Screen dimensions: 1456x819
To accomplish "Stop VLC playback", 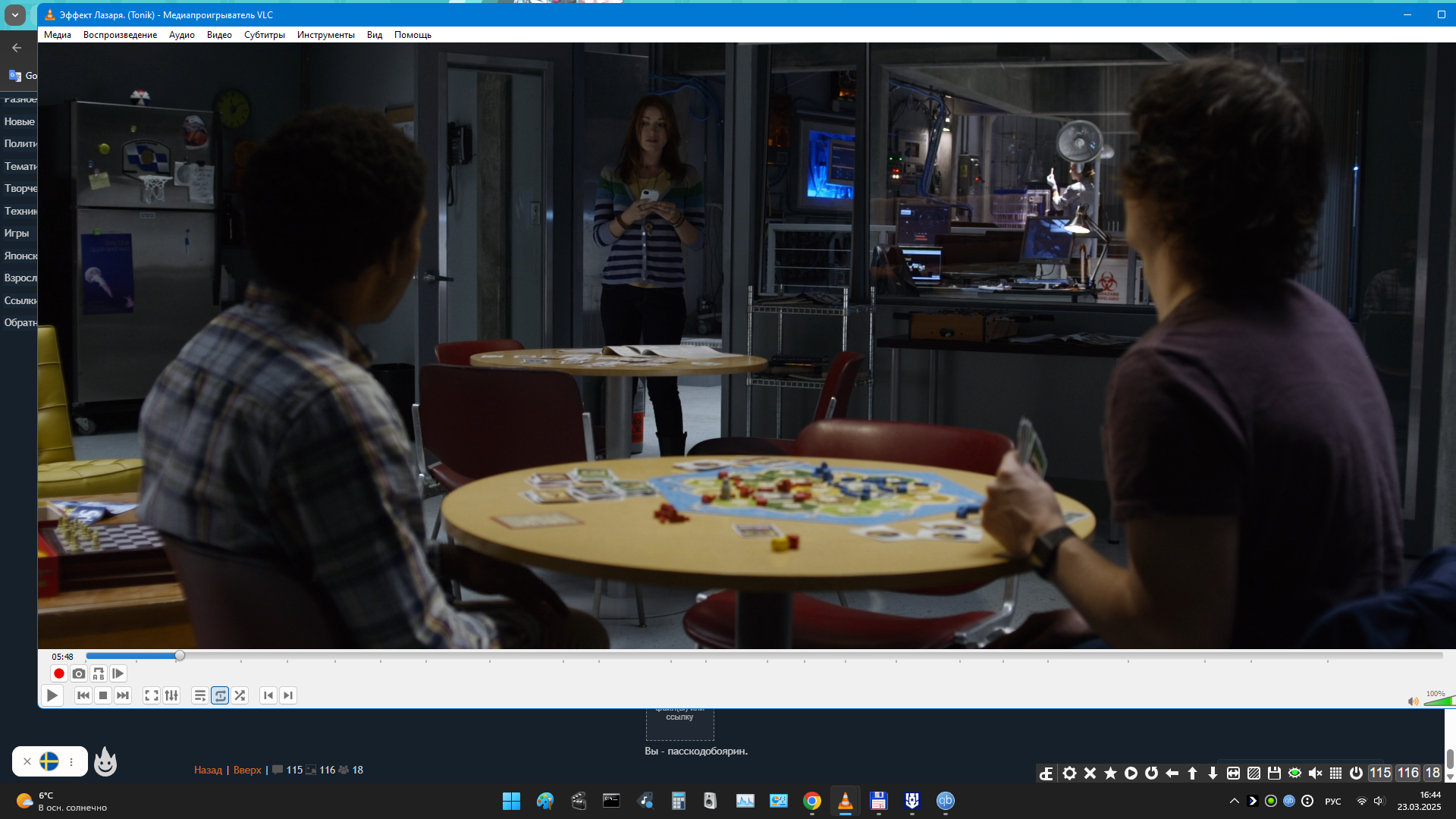I will coord(103,695).
